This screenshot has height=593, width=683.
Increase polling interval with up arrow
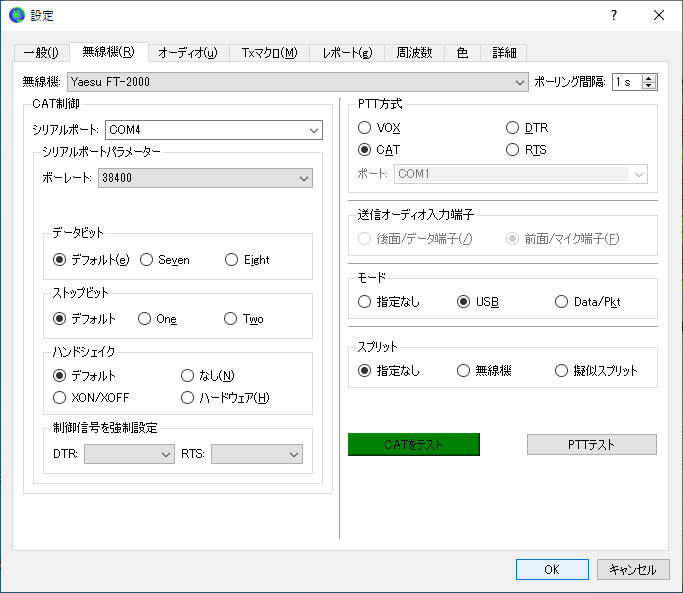point(650,78)
